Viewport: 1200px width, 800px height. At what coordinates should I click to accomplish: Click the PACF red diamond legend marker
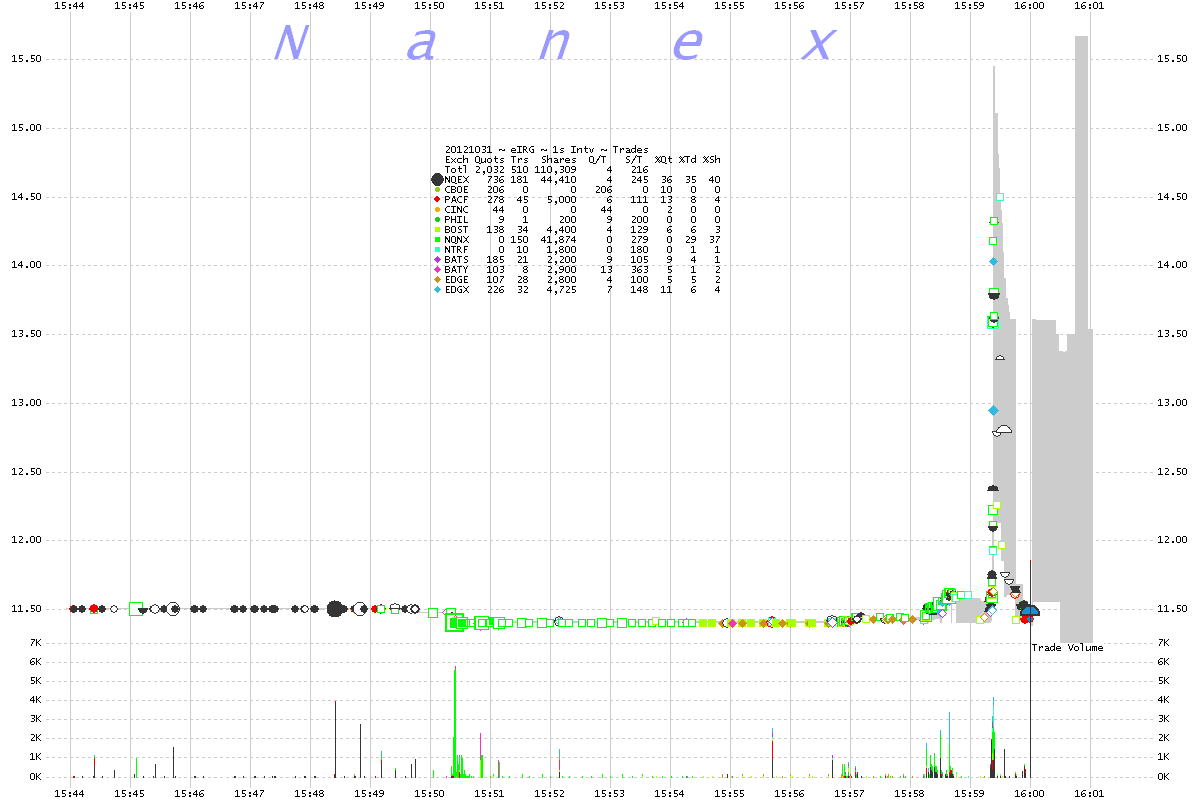tap(437, 200)
